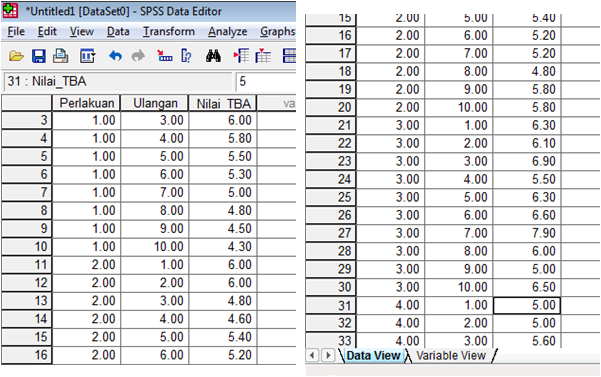Open the File menu

point(16,31)
